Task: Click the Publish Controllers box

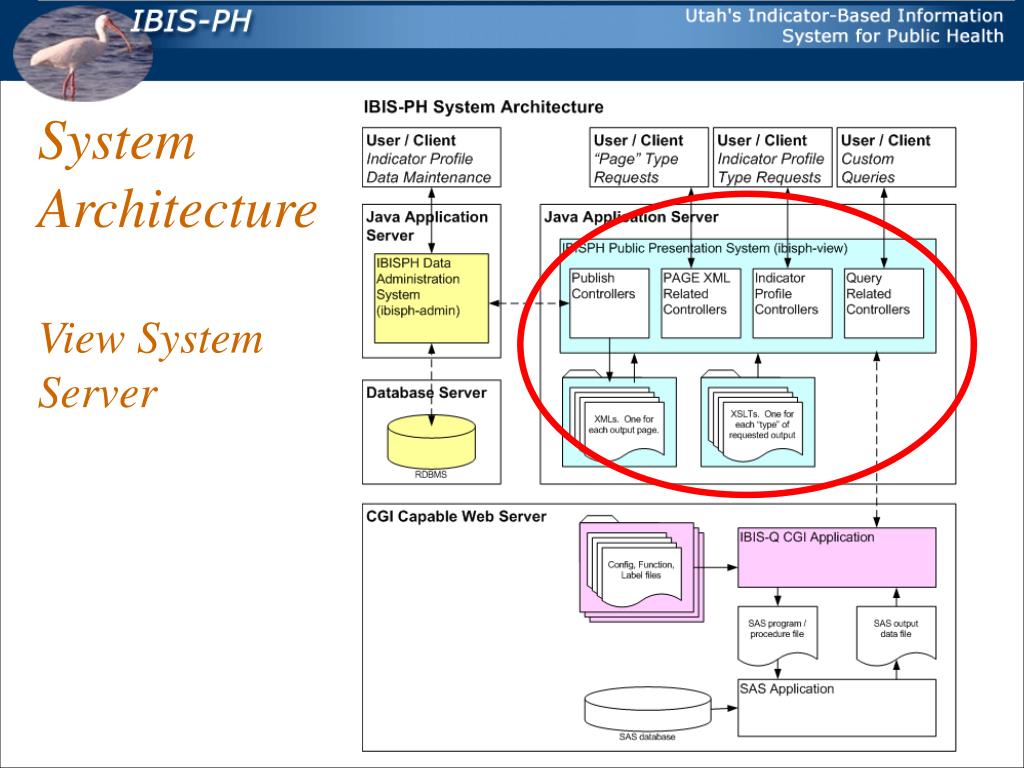Action: click(609, 303)
